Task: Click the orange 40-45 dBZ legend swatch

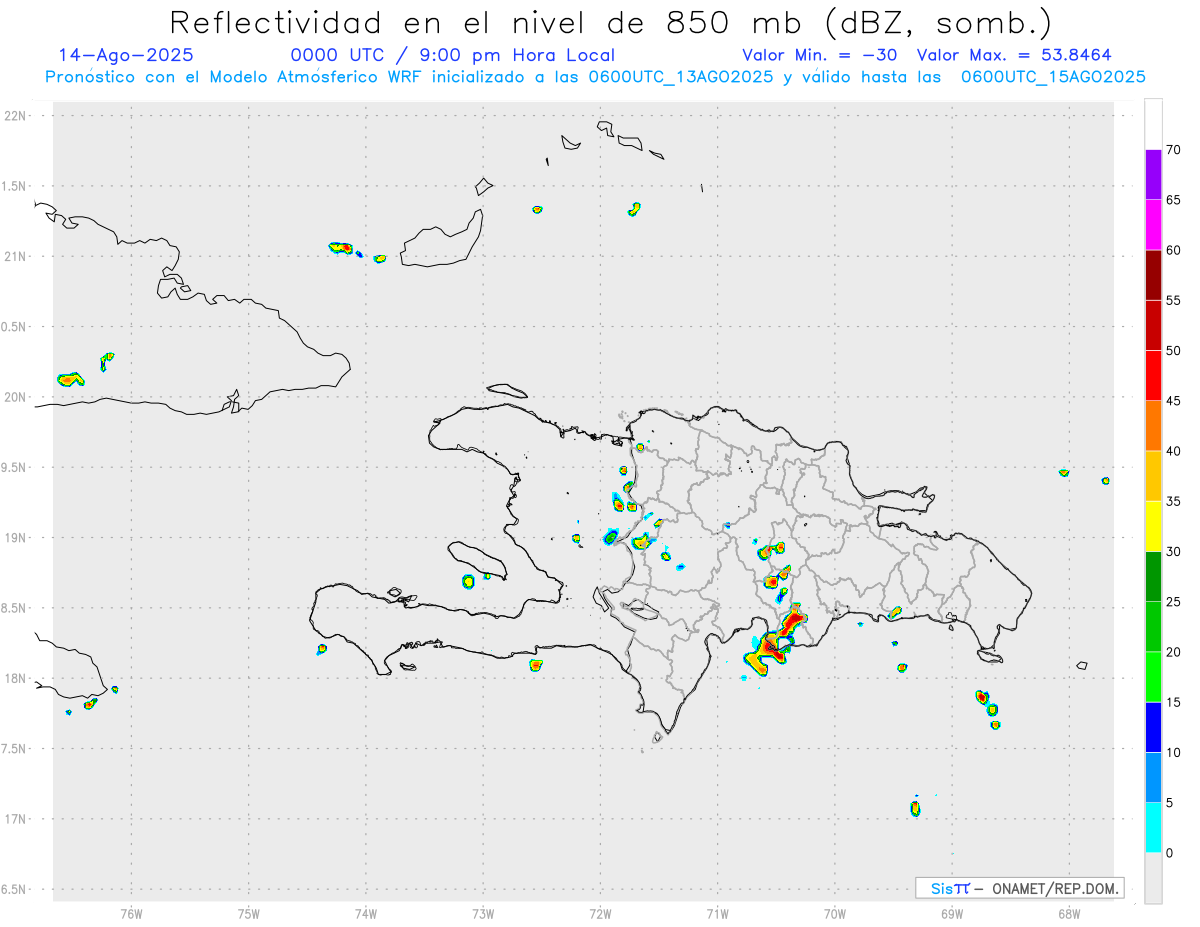Action: [x=1153, y=426]
